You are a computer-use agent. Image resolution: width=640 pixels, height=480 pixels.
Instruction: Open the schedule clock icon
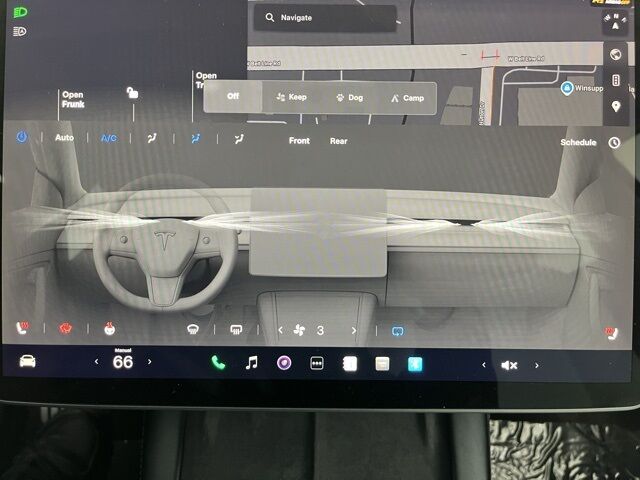[x=614, y=142]
